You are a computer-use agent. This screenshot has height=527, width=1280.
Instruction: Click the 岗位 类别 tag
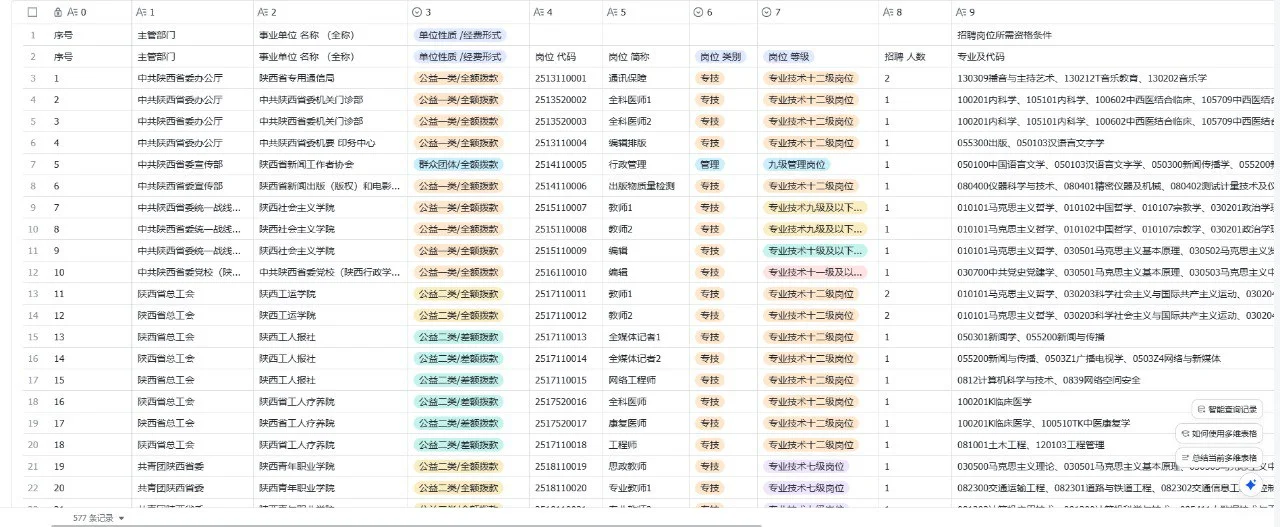pyautogui.click(x=720, y=56)
